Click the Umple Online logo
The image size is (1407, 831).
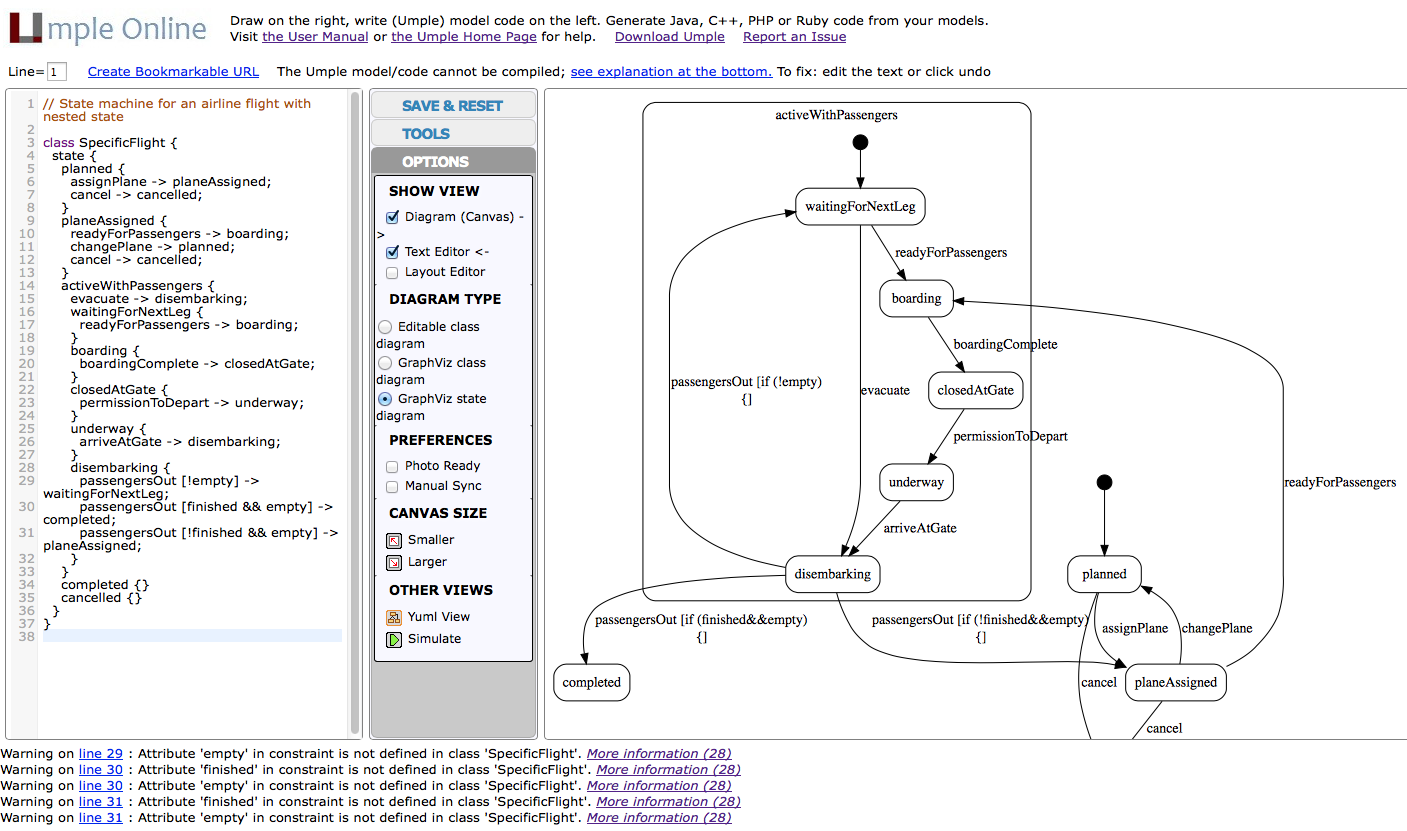point(108,29)
